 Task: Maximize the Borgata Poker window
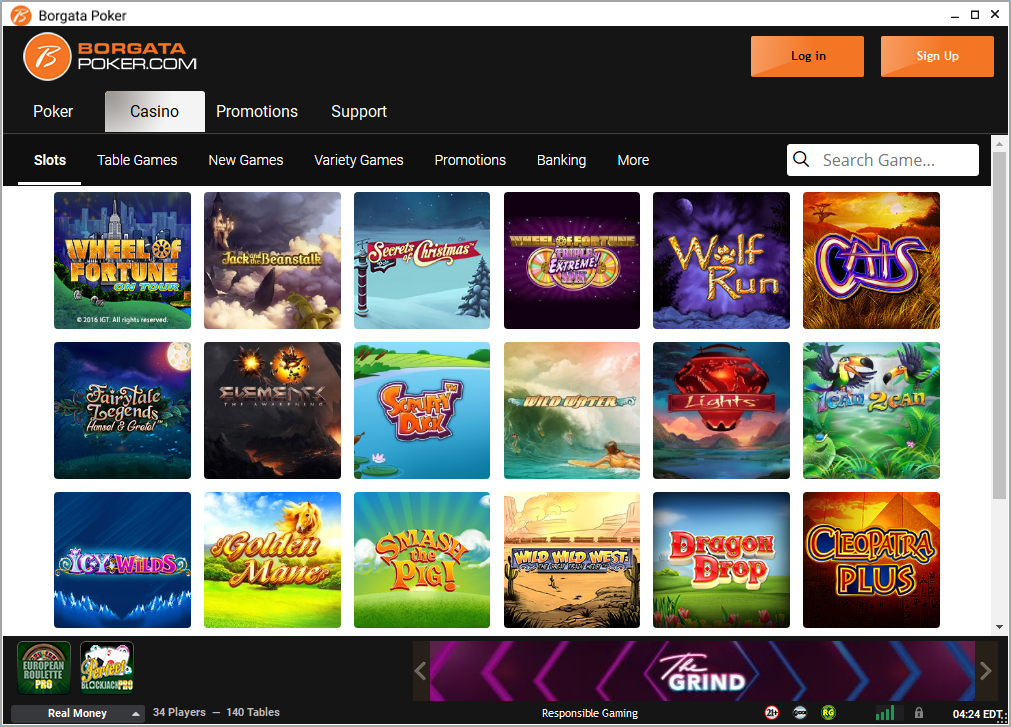click(x=975, y=15)
